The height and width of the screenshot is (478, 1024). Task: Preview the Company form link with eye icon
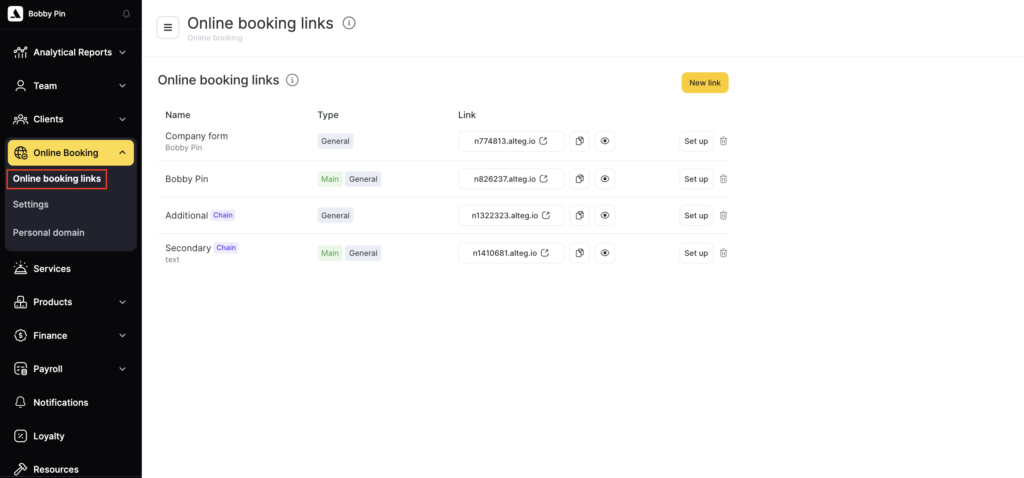[x=605, y=141]
